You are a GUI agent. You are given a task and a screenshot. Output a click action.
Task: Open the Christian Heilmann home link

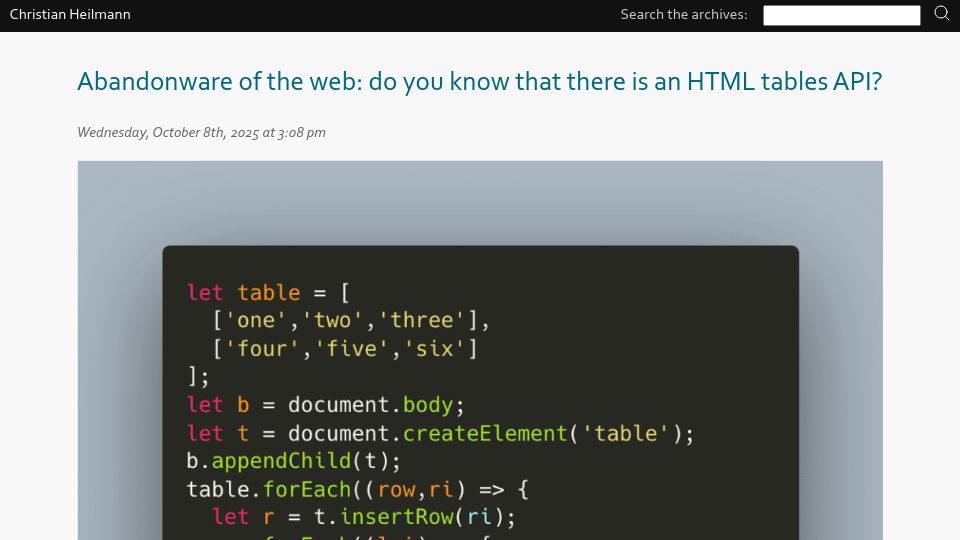[x=70, y=15]
